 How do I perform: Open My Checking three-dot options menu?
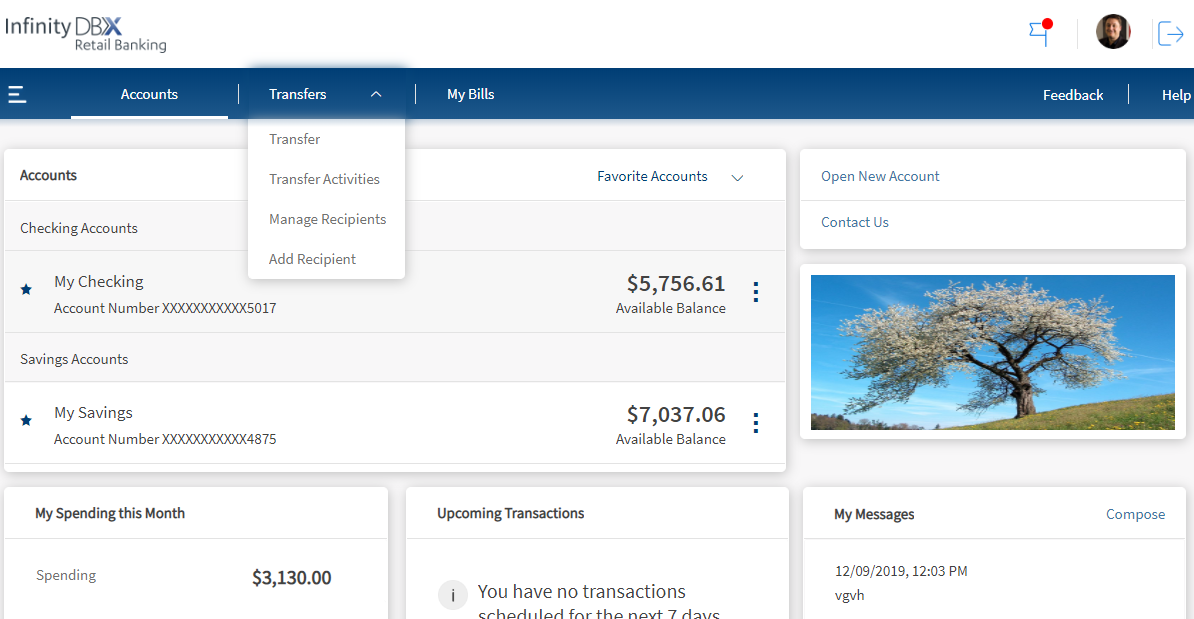[756, 292]
